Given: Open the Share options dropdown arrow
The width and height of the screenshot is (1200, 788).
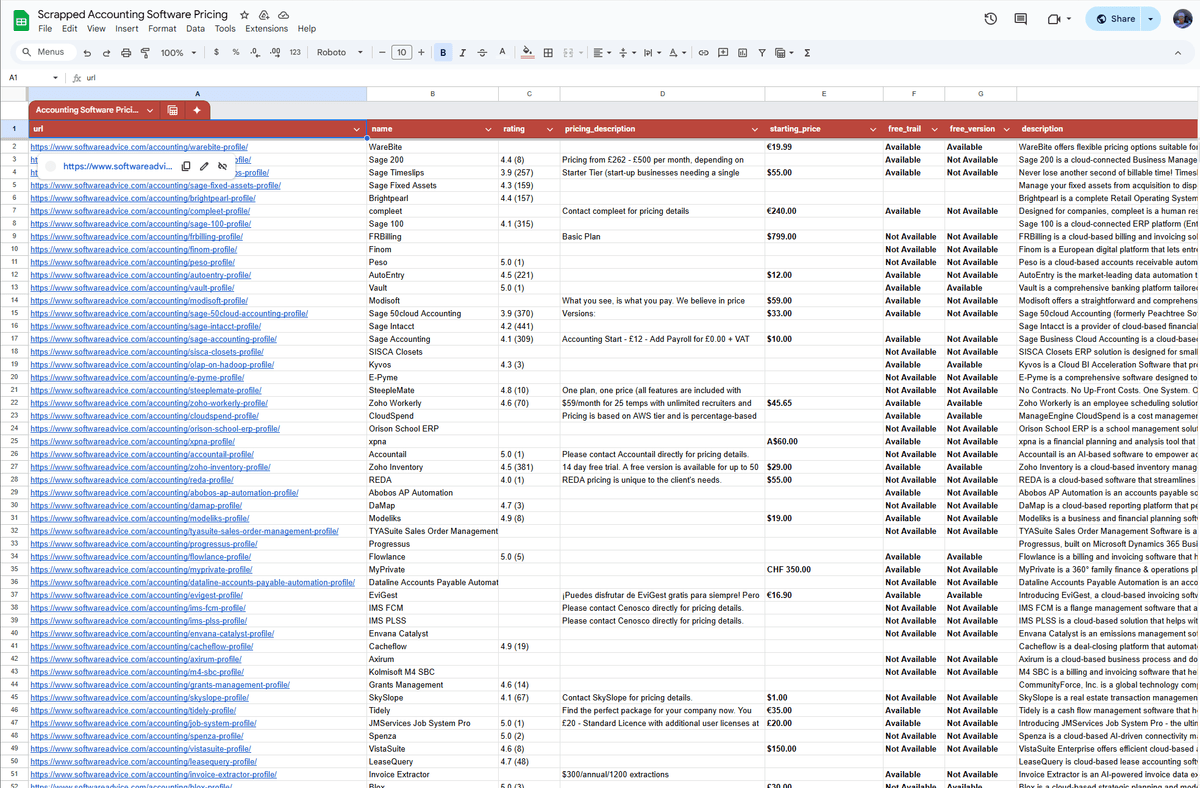Looking at the screenshot, I should click(1151, 18).
